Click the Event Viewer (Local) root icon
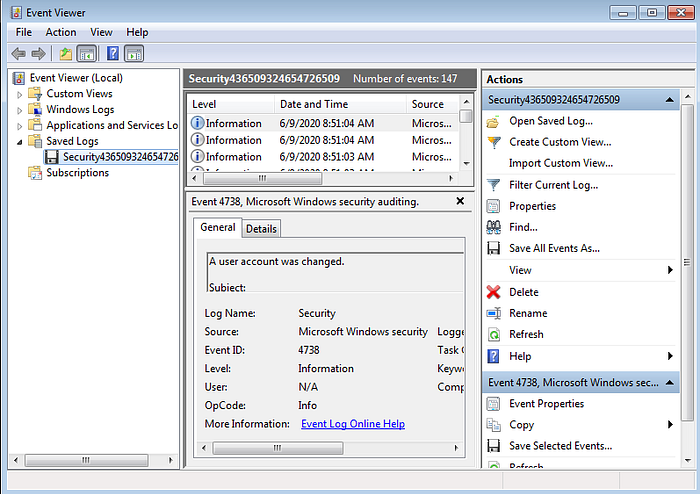 click(x=19, y=78)
